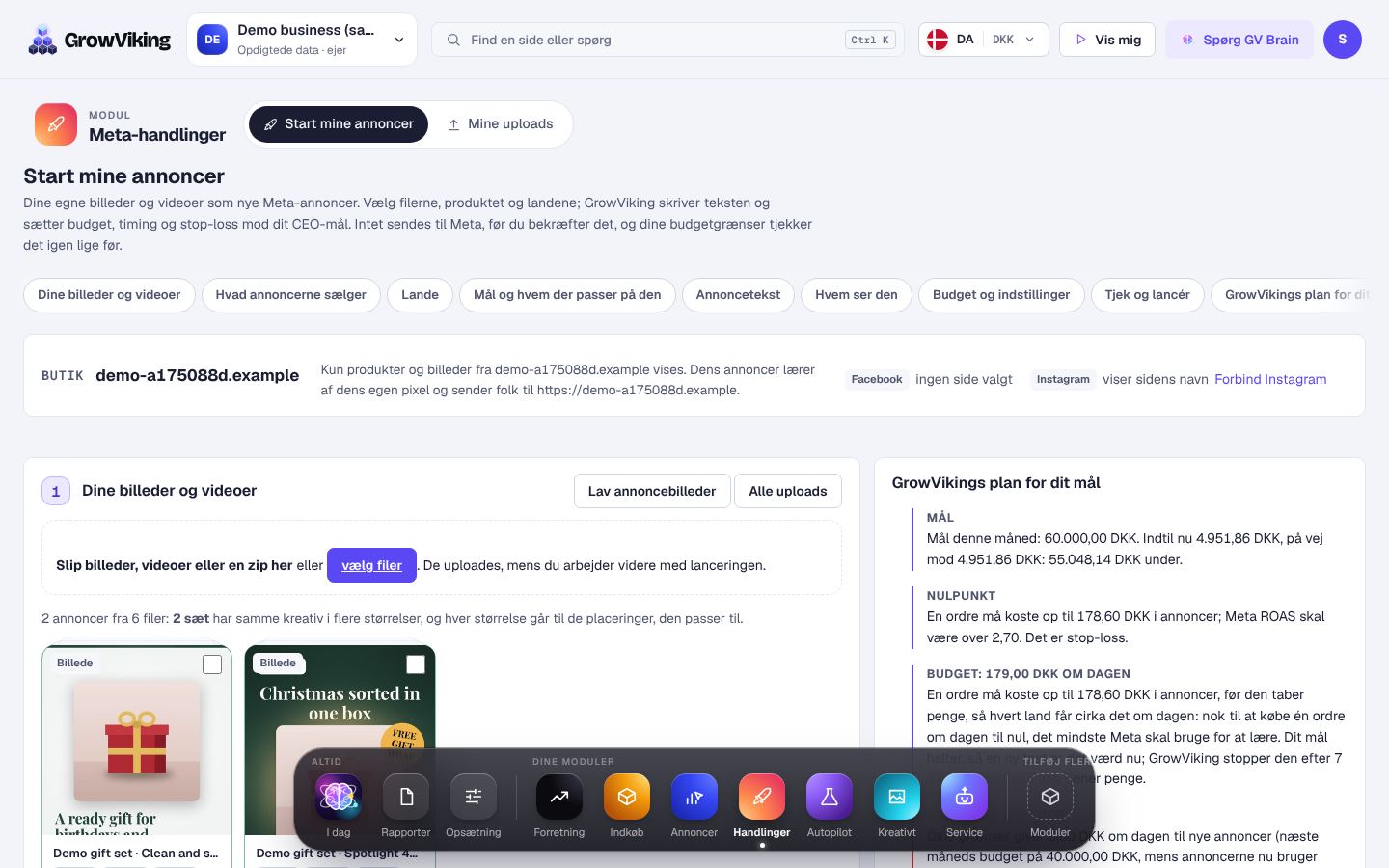Expand the Demo business account dropdown

tap(302, 40)
